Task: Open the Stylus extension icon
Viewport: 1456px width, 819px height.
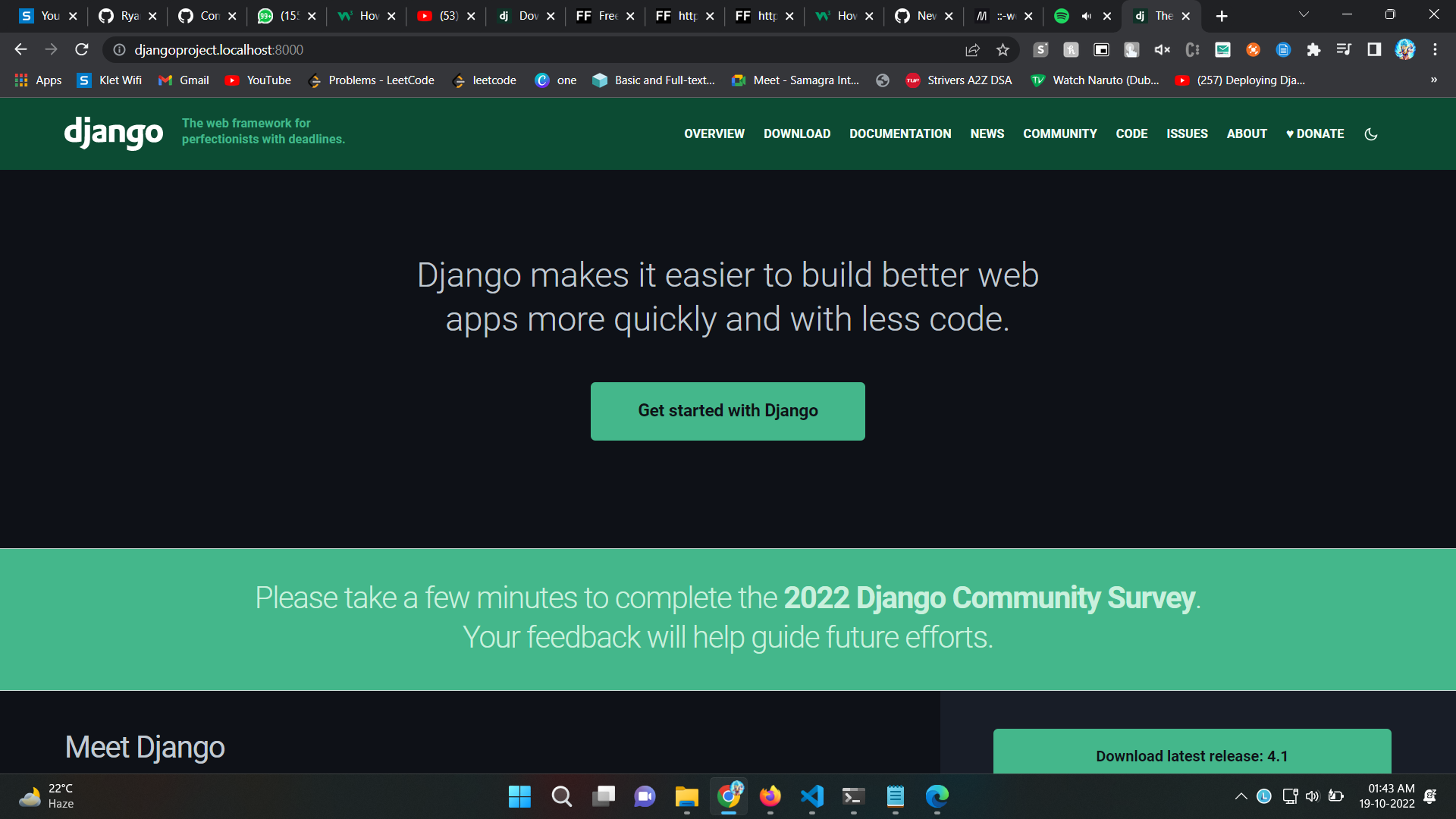Action: (1040, 49)
